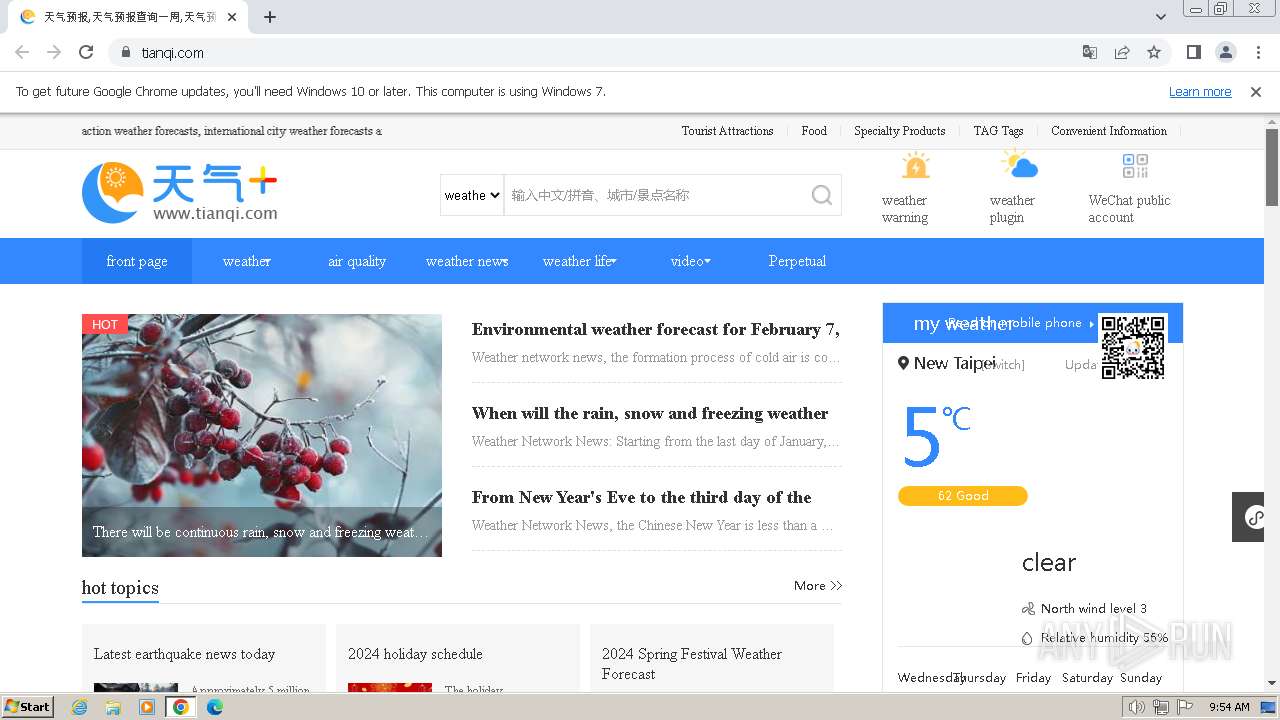Reload the tianqi.com page

86,52
